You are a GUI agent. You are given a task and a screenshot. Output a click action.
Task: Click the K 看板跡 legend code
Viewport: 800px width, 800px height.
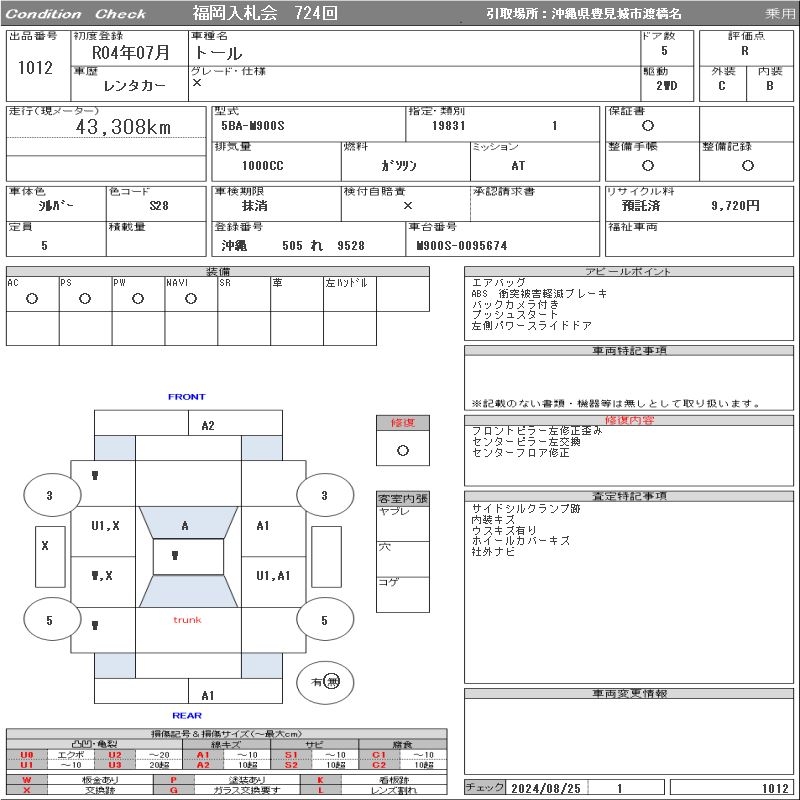(x=320, y=780)
